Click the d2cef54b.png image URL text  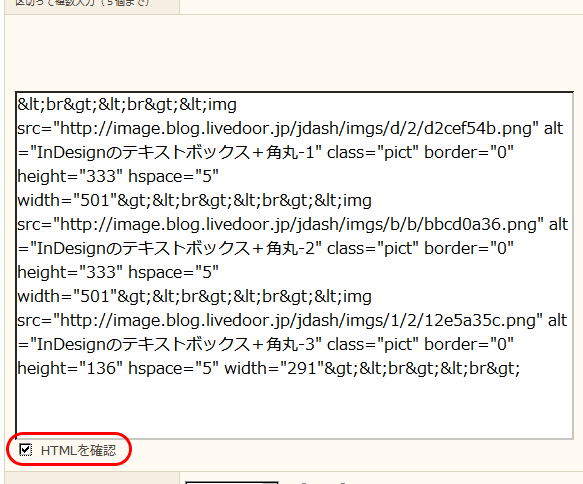296,129
